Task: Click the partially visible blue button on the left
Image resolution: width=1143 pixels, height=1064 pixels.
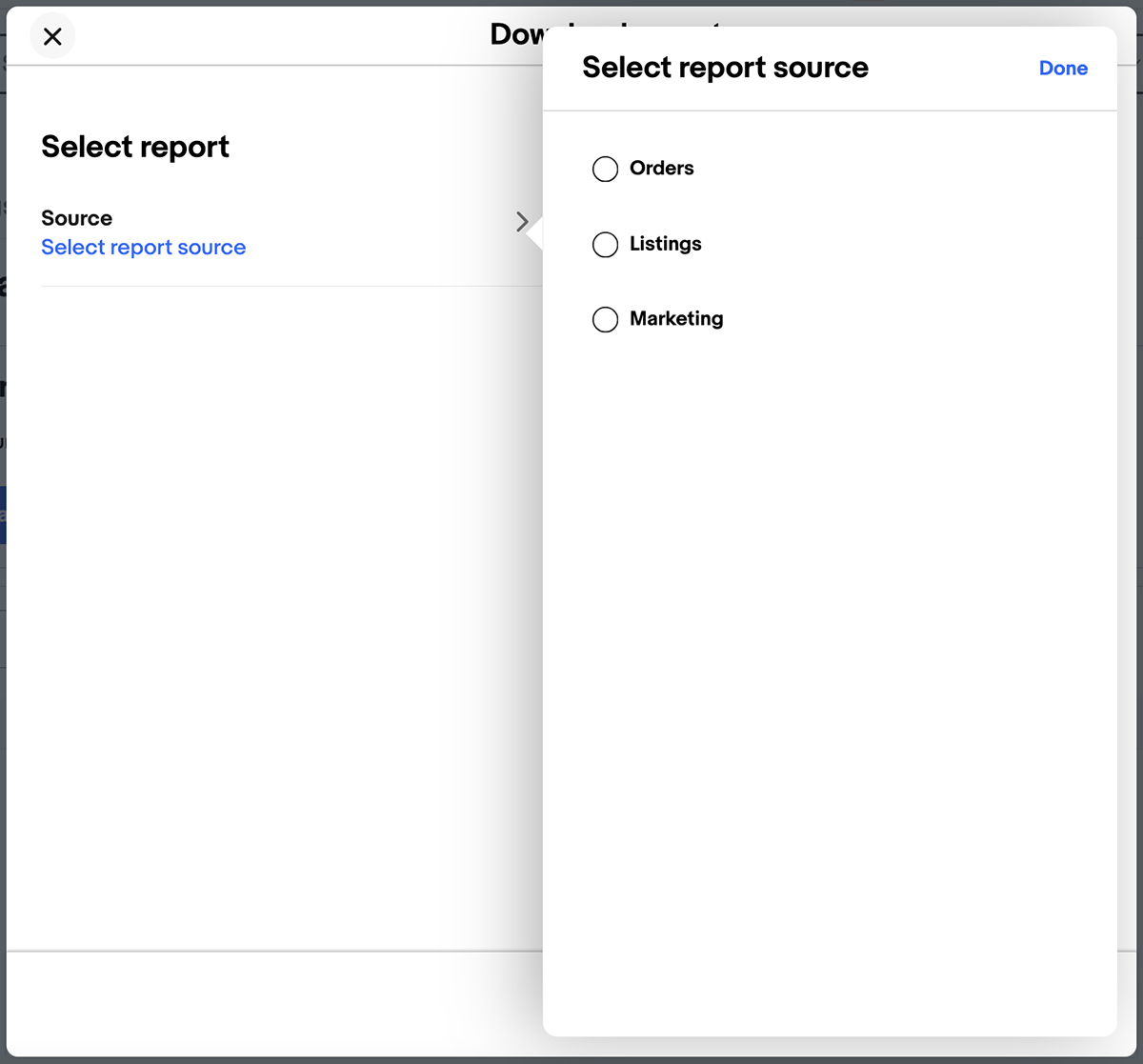Action: (5, 513)
